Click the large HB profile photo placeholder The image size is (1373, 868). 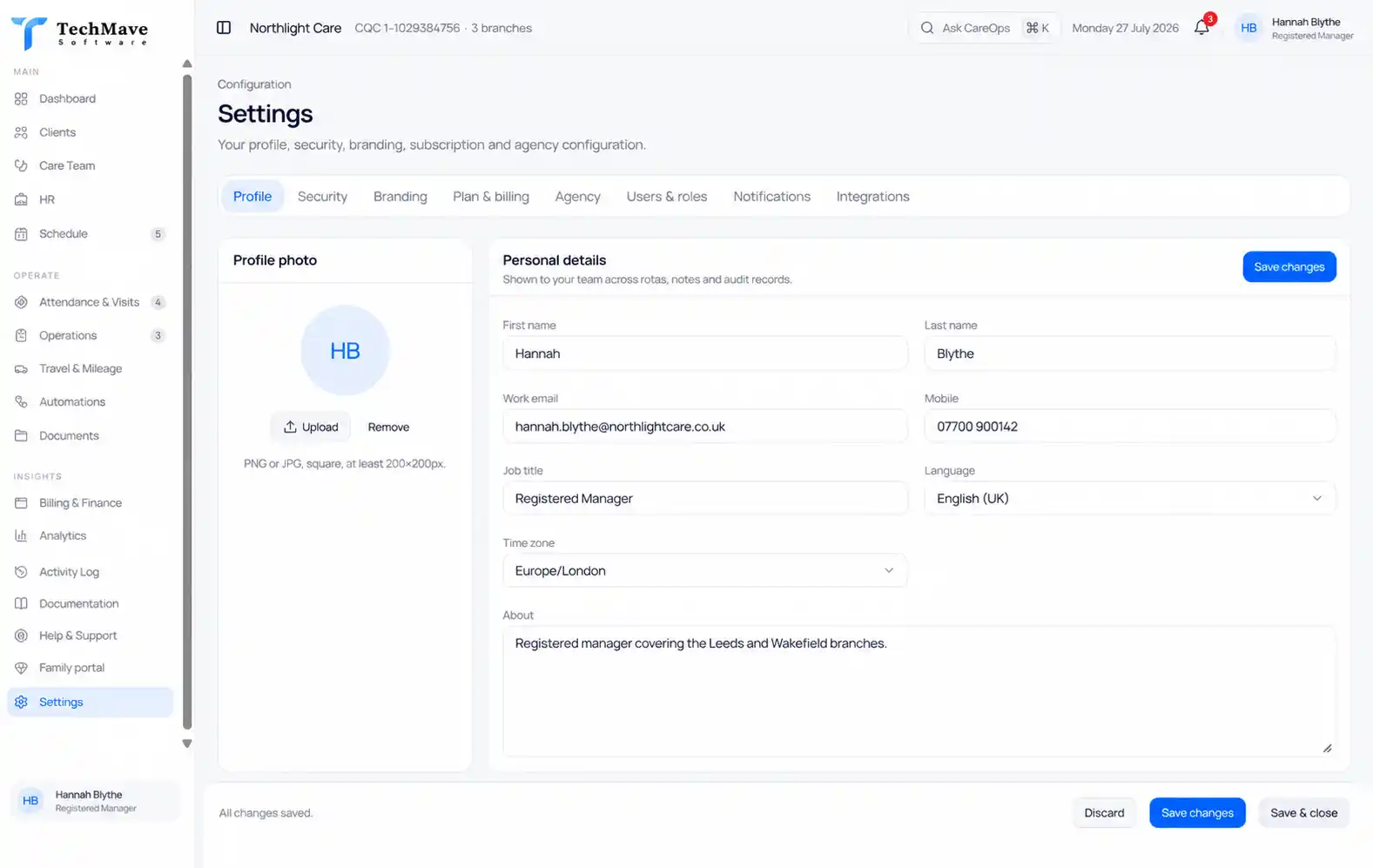[x=345, y=350]
